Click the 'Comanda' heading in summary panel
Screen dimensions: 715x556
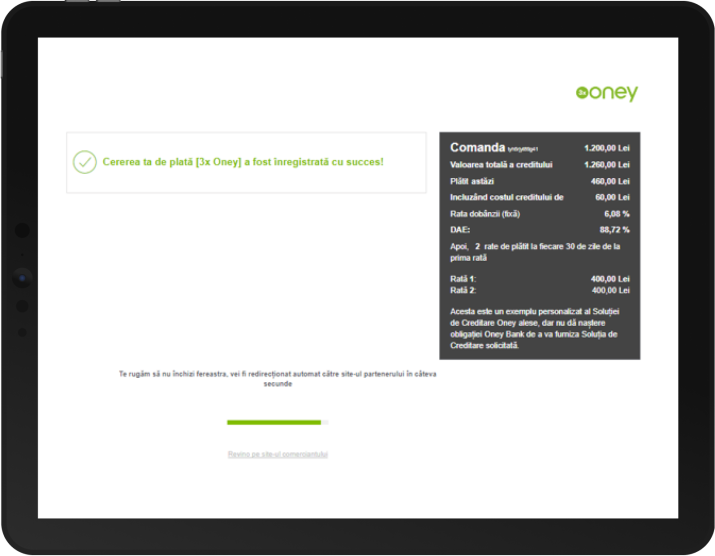477,147
